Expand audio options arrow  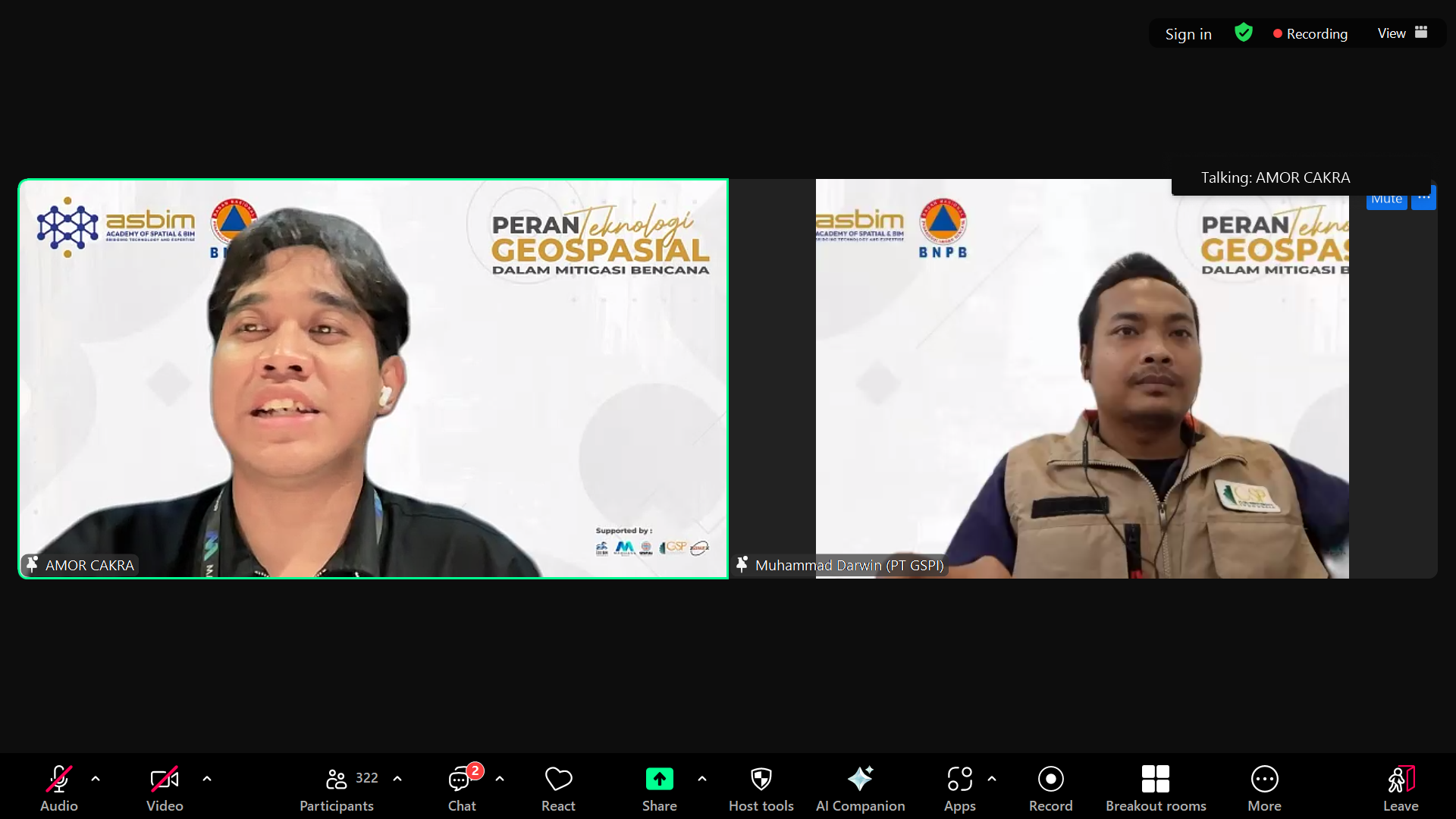(x=96, y=779)
